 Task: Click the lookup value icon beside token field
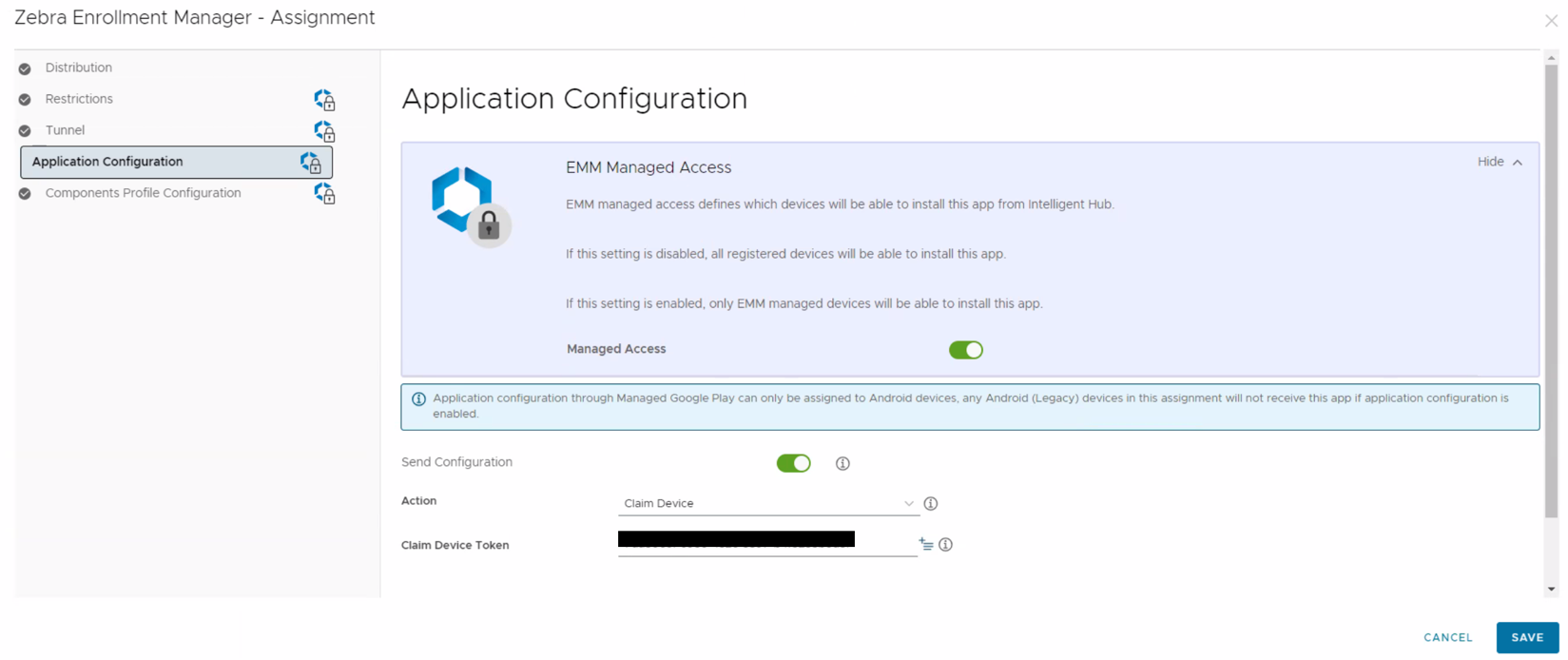click(925, 545)
